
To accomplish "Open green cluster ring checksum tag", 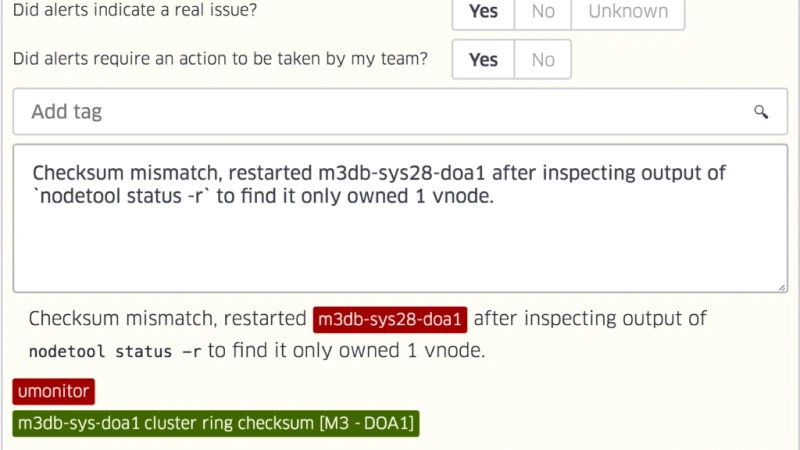I will [x=216, y=423].
